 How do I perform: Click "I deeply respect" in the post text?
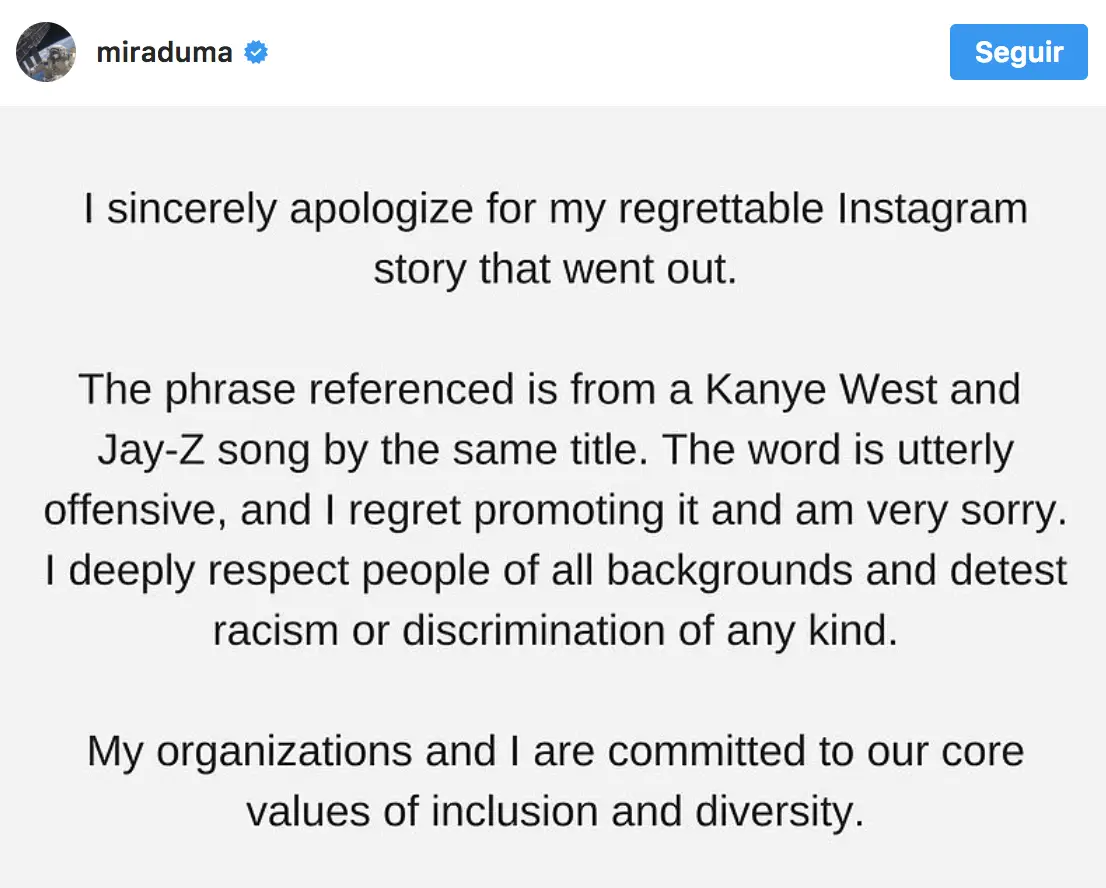point(198,570)
